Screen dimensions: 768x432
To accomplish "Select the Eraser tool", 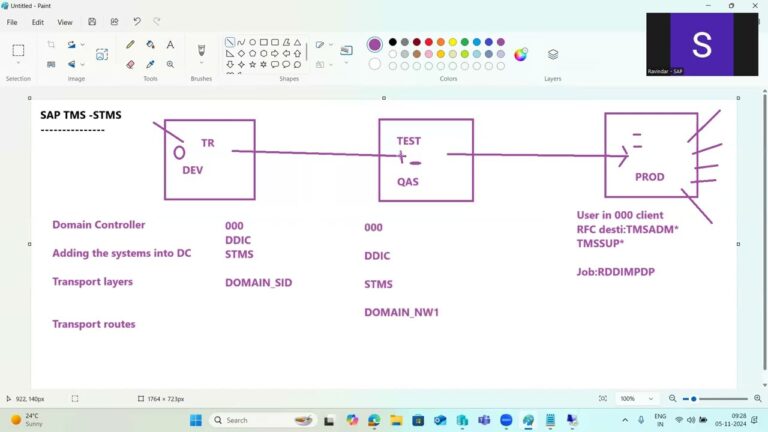I will (130, 64).
